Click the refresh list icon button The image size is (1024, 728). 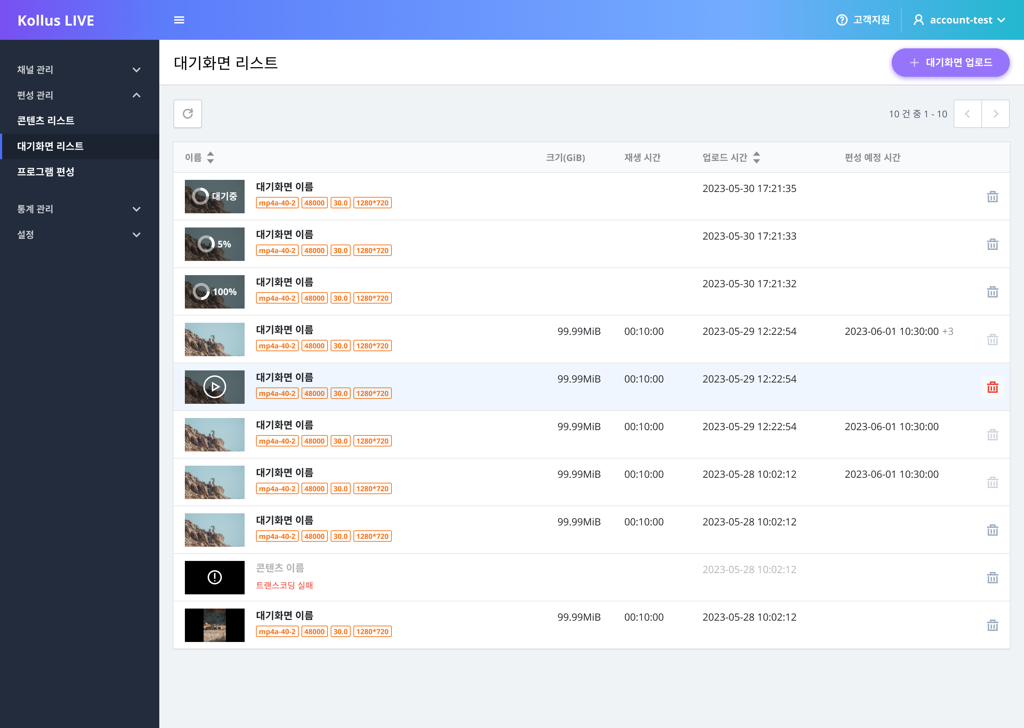tap(188, 114)
